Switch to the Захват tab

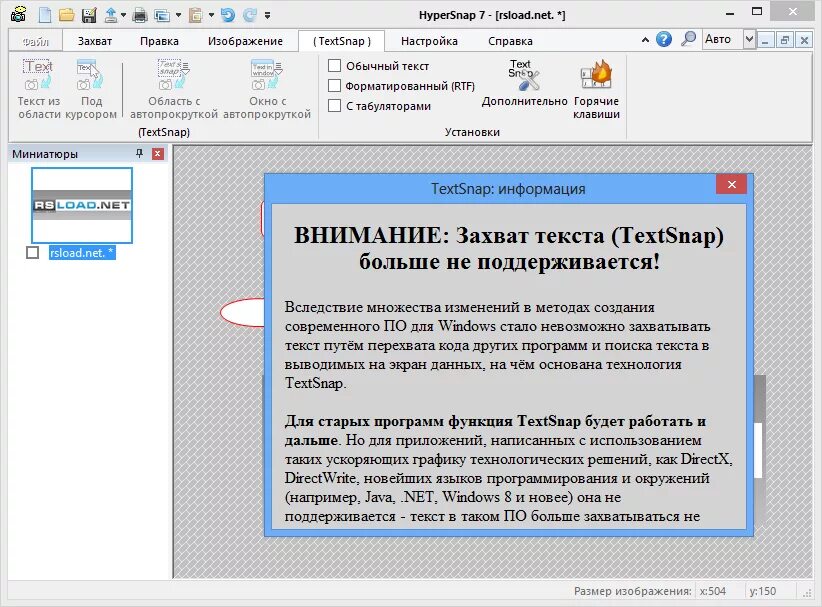(x=95, y=41)
